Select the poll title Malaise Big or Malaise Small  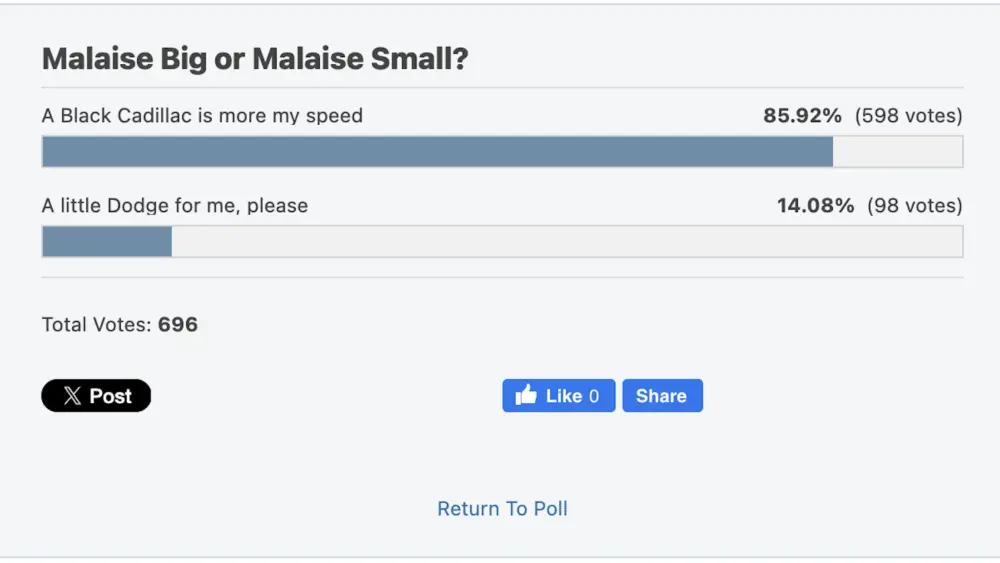[255, 60]
